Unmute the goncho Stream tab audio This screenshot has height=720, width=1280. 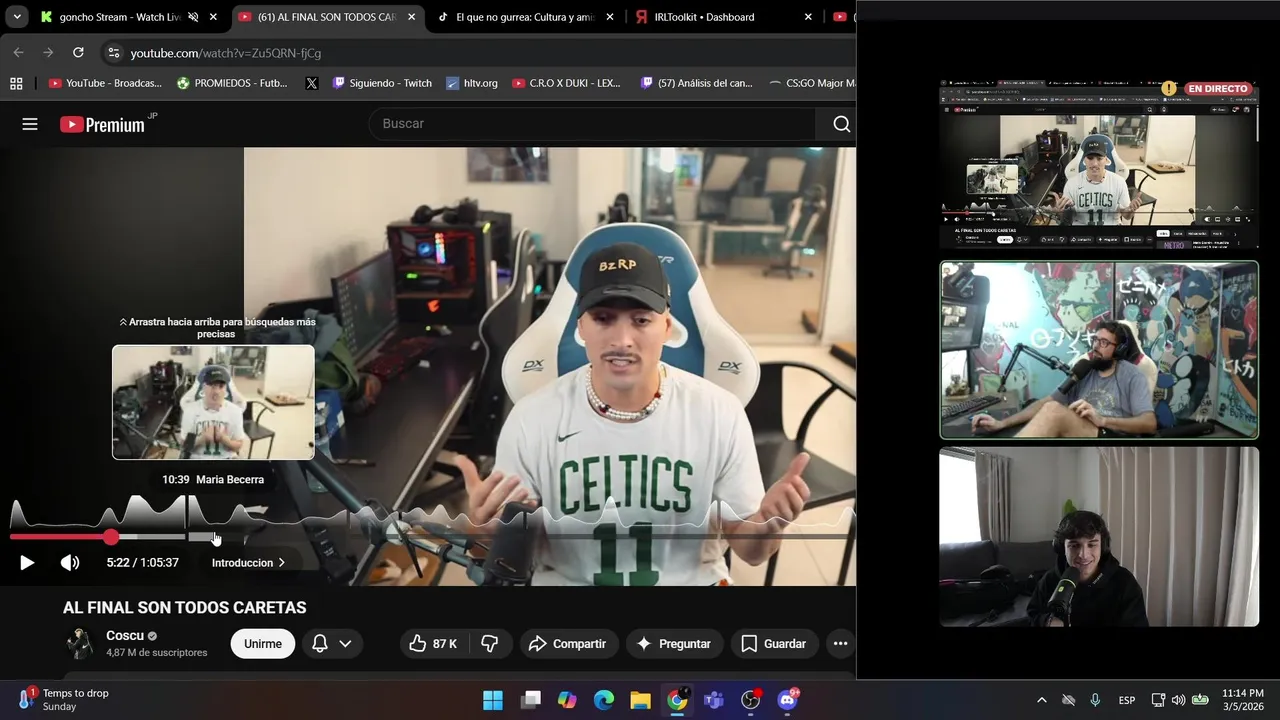pyautogui.click(x=193, y=17)
